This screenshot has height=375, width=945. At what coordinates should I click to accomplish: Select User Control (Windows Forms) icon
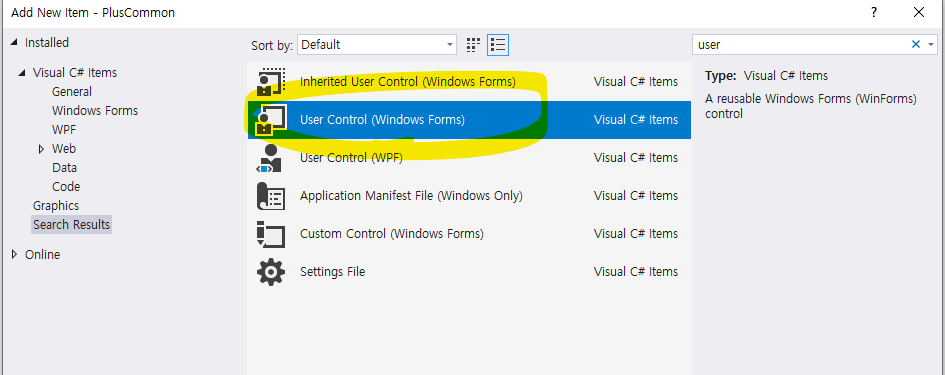point(271,119)
